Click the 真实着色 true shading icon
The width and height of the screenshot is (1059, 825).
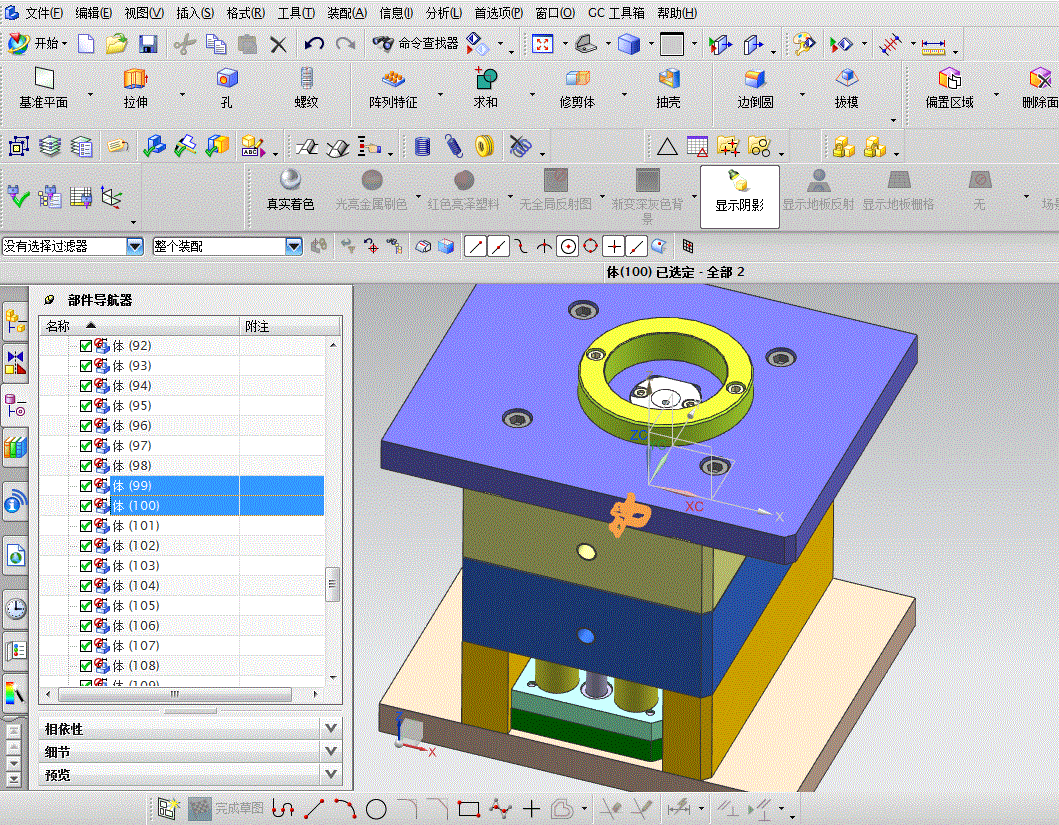tap(290, 190)
